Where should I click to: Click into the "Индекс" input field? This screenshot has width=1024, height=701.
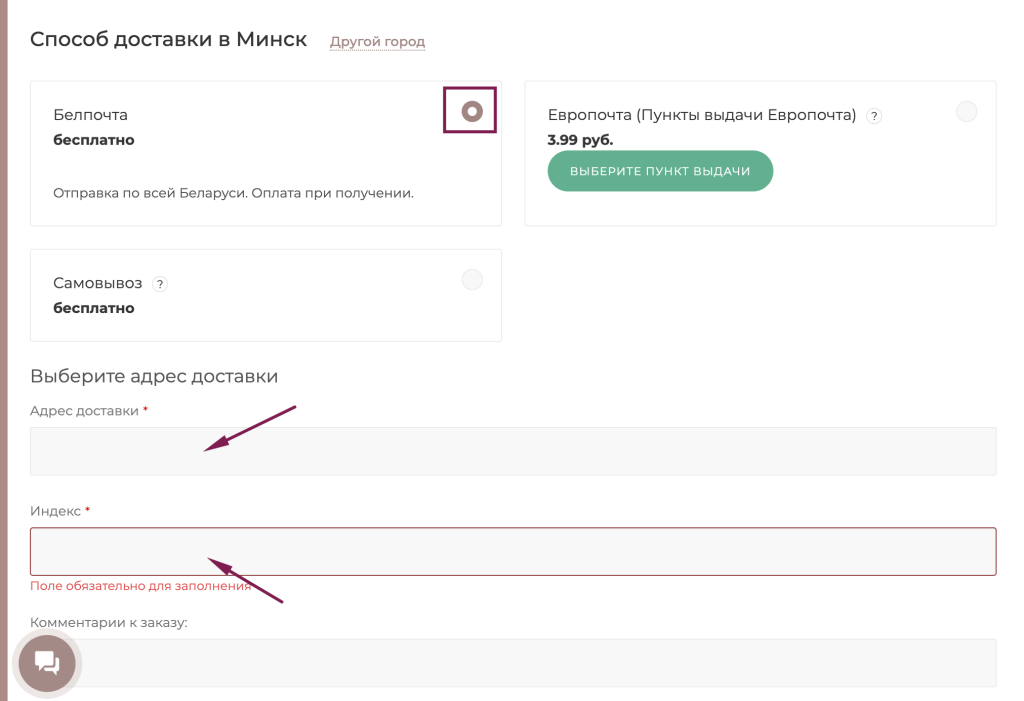(513, 551)
